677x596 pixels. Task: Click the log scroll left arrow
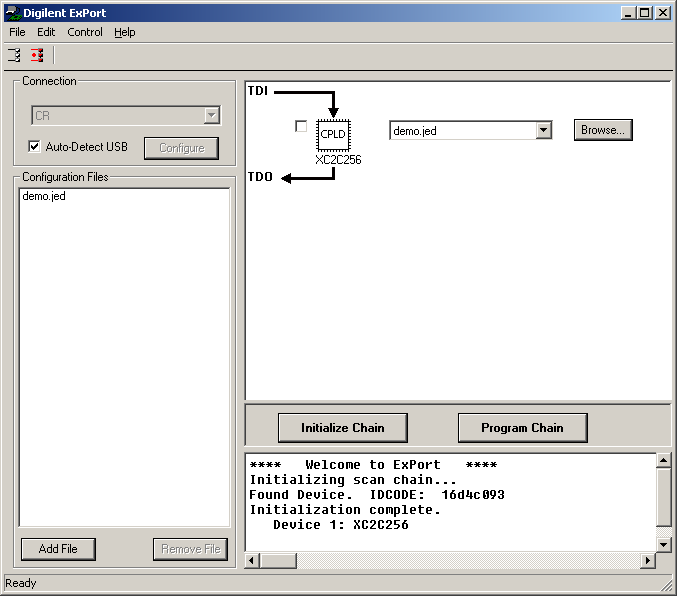click(x=252, y=561)
